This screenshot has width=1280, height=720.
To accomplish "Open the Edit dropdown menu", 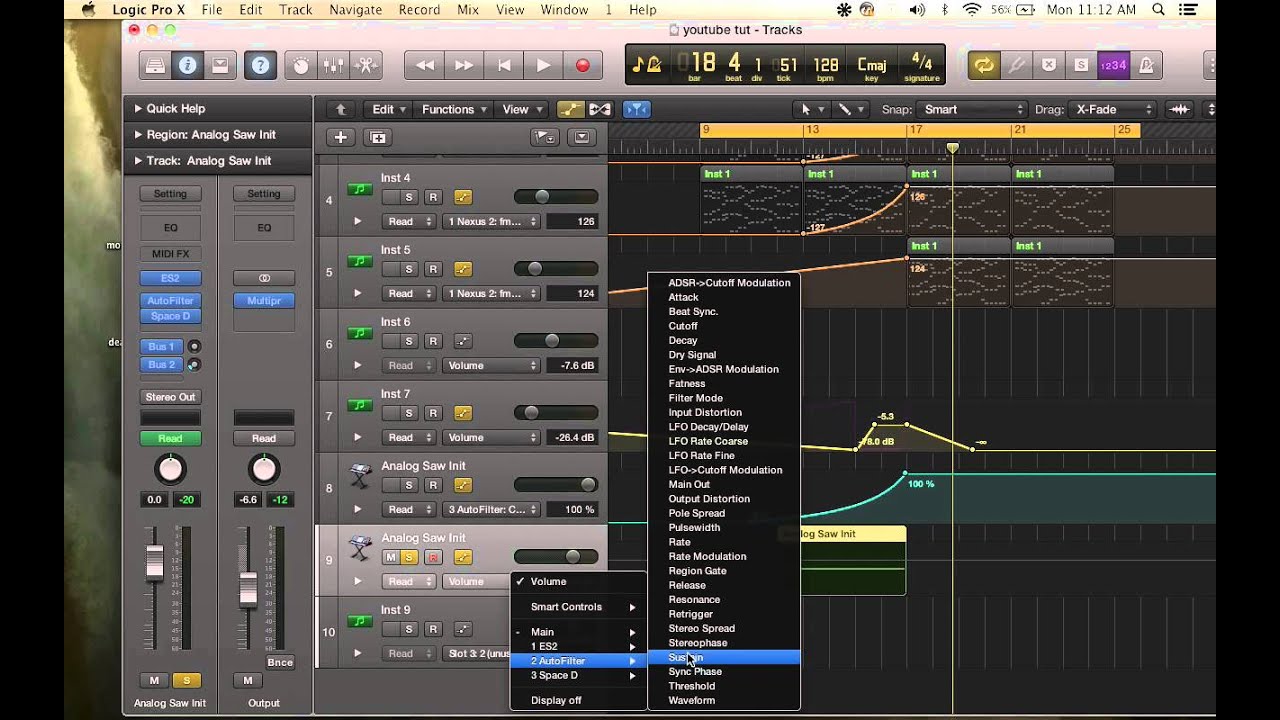I will pos(388,110).
